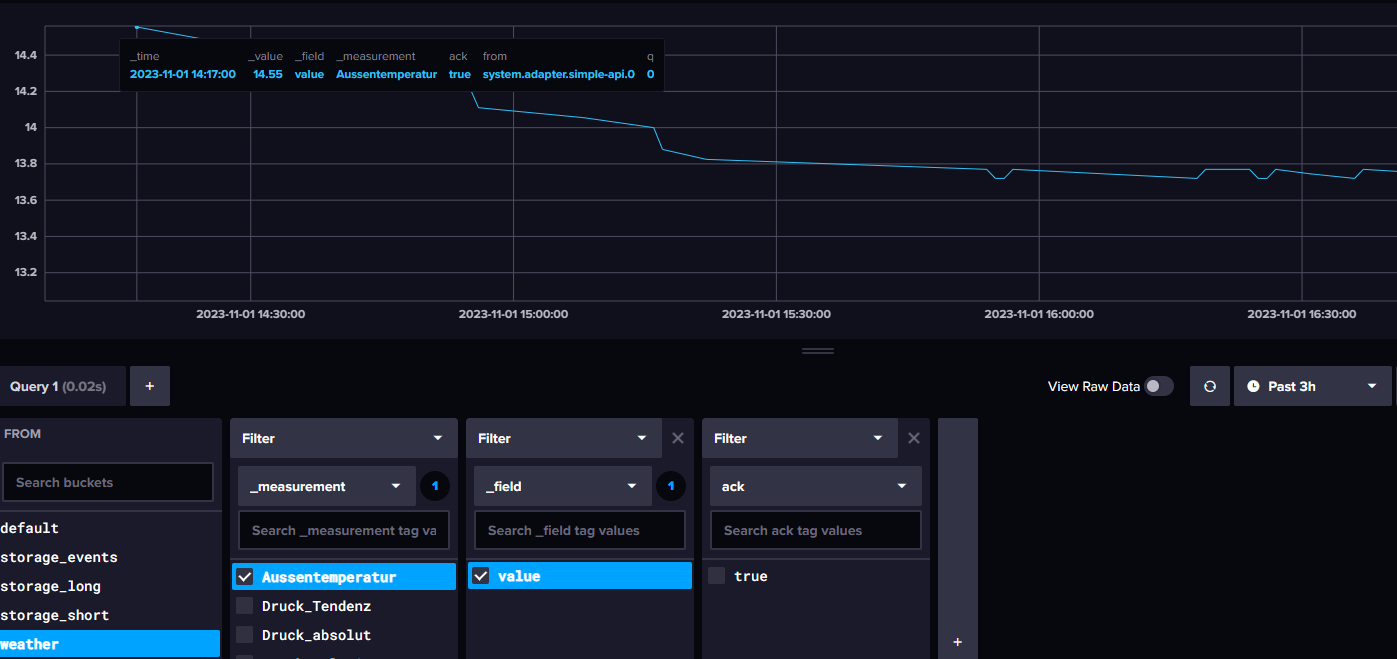Open the Filter dropdown above _field
This screenshot has height=659, width=1397.
pos(566,438)
